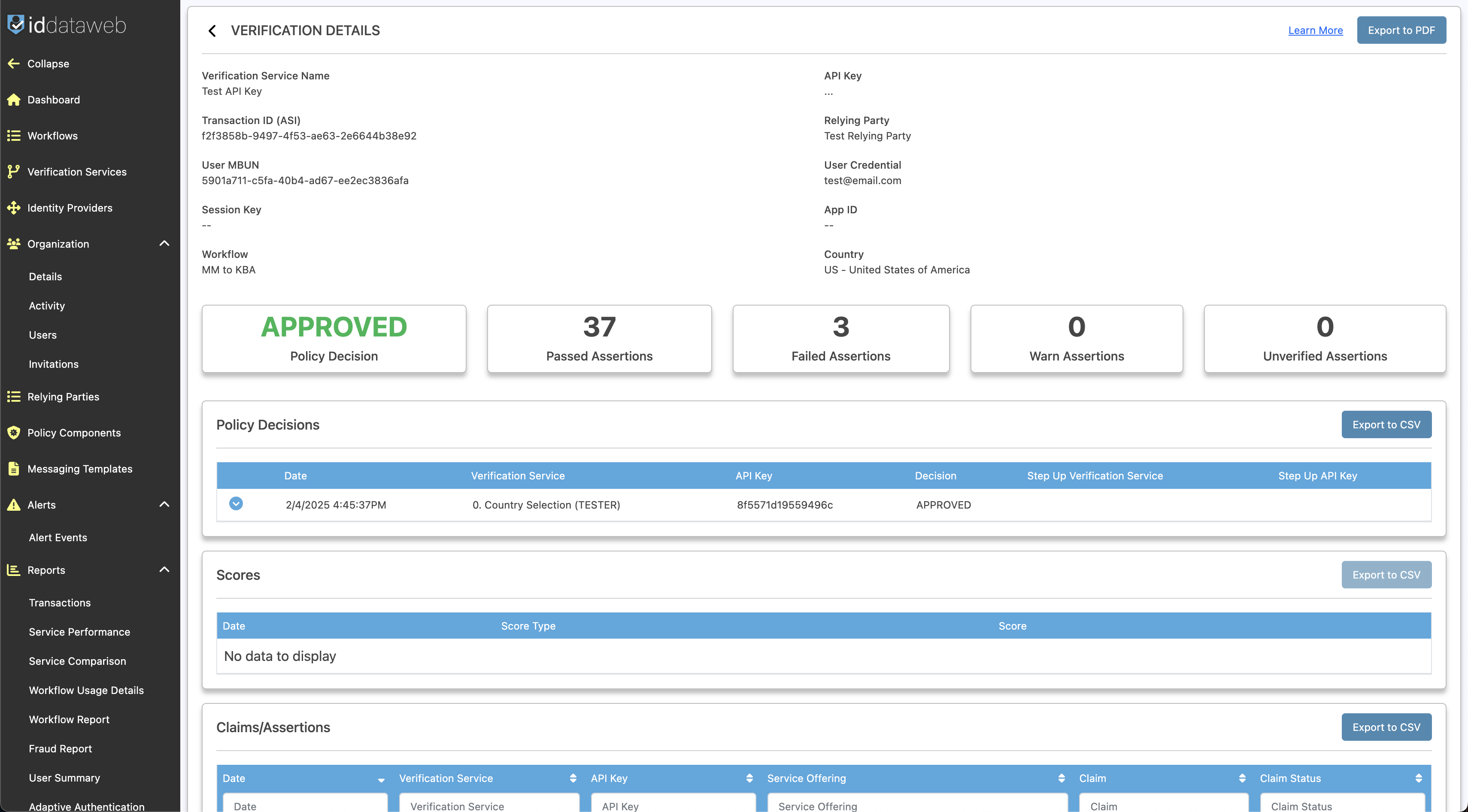Click the Verification Services branch icon
Viewport: 1468px width, 812px height.
(x=14, y=172)
